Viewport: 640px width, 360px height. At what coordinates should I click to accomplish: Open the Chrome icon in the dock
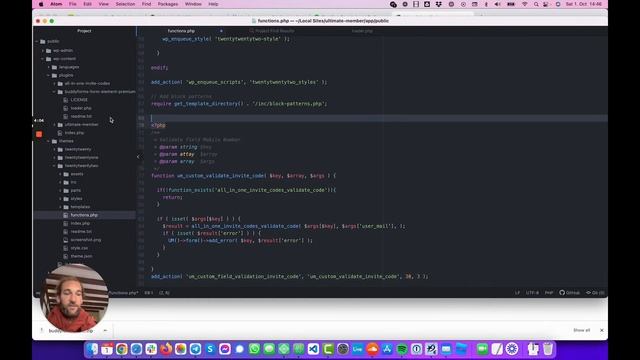click(x=122, y=349)
